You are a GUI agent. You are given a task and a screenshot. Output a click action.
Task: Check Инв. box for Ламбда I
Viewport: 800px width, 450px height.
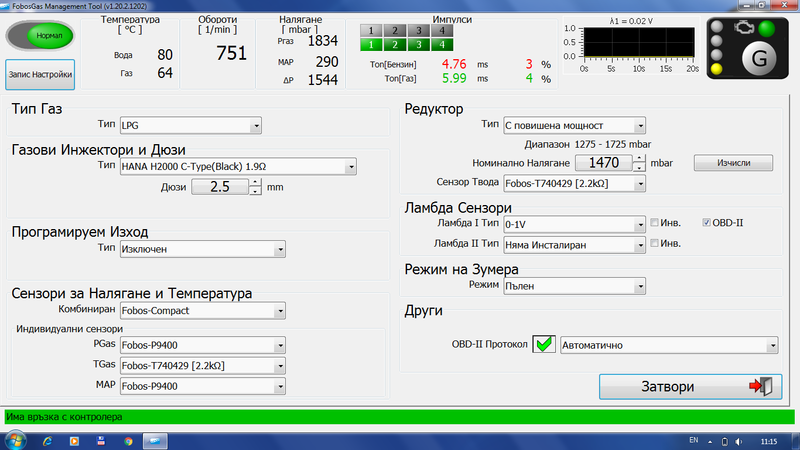click(x=654, y=222)
